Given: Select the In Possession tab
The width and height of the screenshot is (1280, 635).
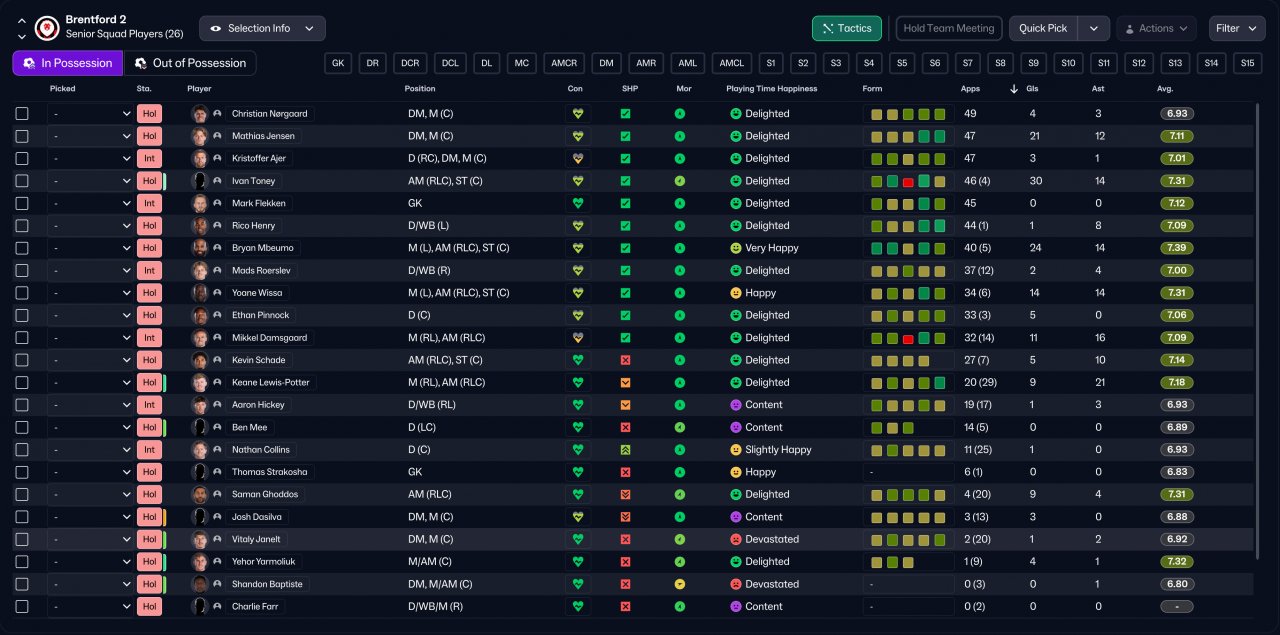Looking at the screenshot, I should (x=68, y=63).
